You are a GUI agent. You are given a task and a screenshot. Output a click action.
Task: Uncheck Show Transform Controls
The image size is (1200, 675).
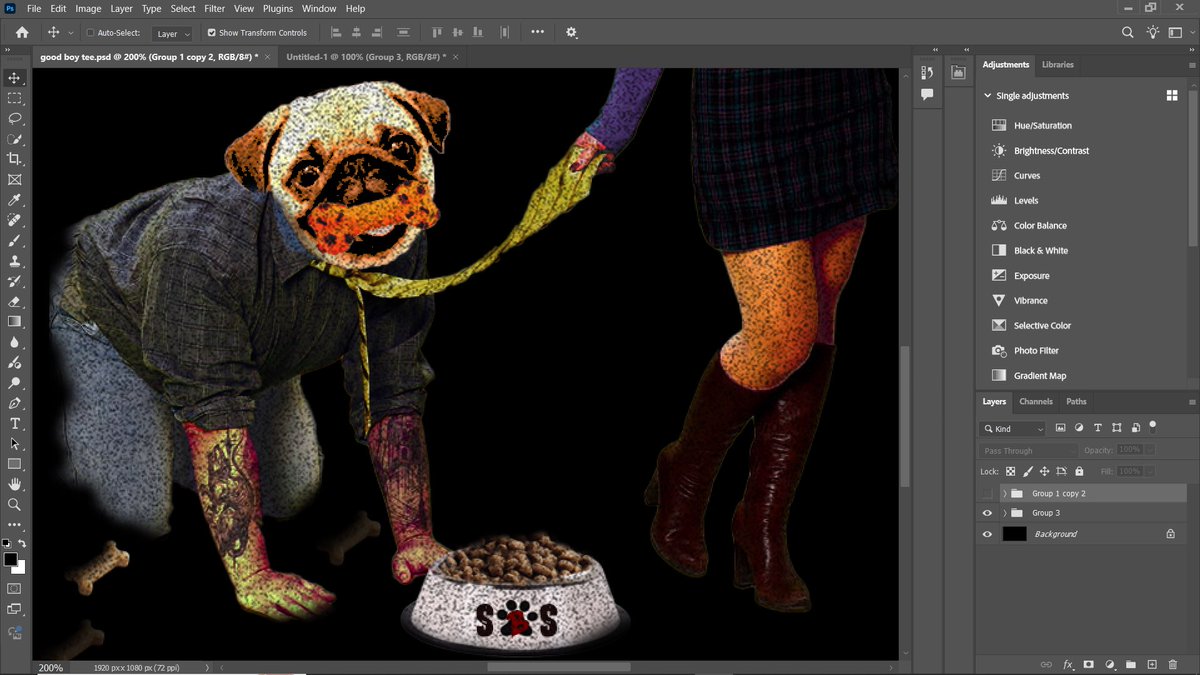211,33
